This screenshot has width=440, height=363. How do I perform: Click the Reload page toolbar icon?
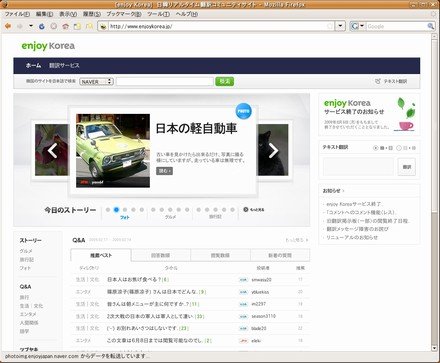point(42,26)
